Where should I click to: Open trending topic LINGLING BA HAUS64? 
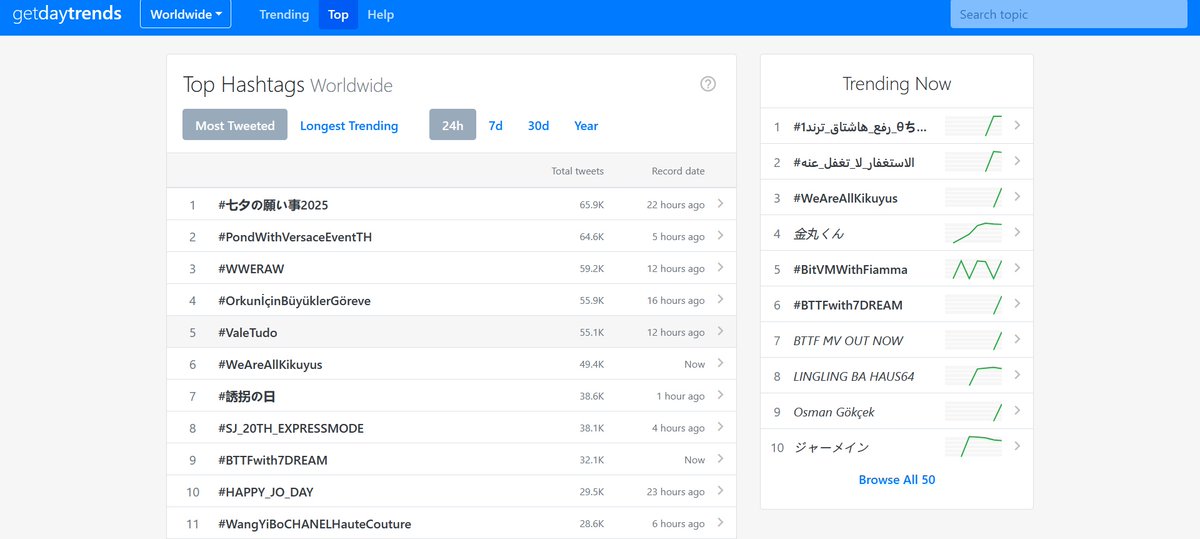click(853, 376)
